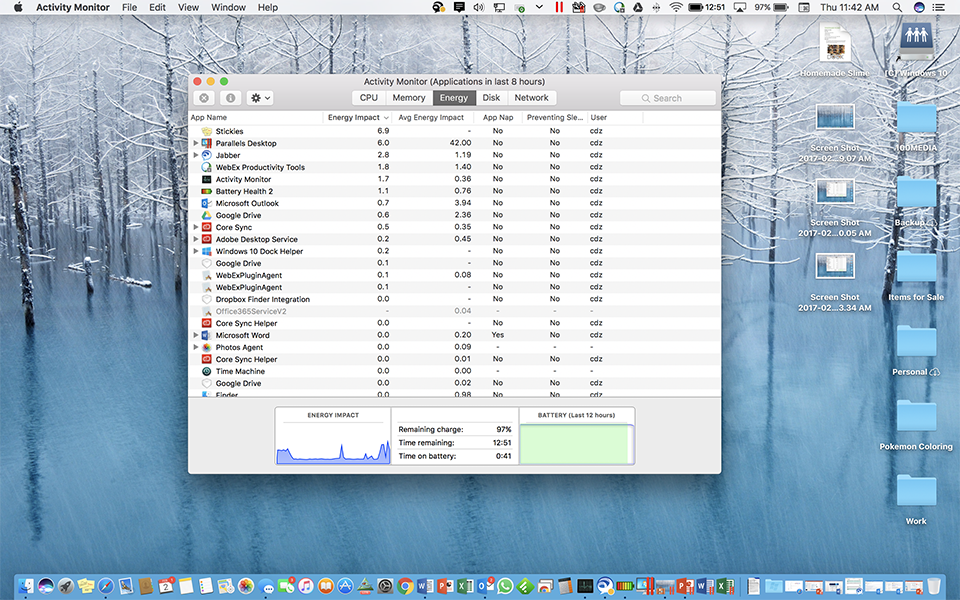Viewport: 960px width, 600px height.
Task: Select the WebEx Productivity Tools row
Action: tap(454, 167)
